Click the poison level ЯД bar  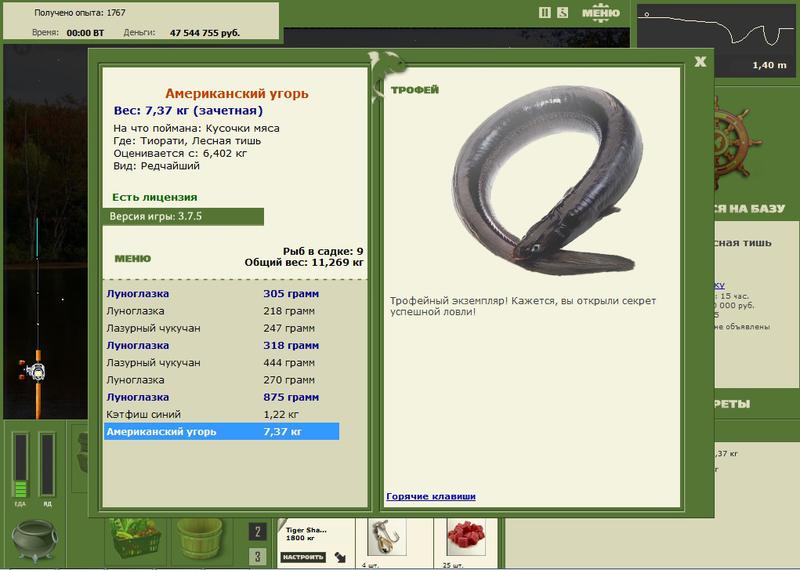point(47,465)
